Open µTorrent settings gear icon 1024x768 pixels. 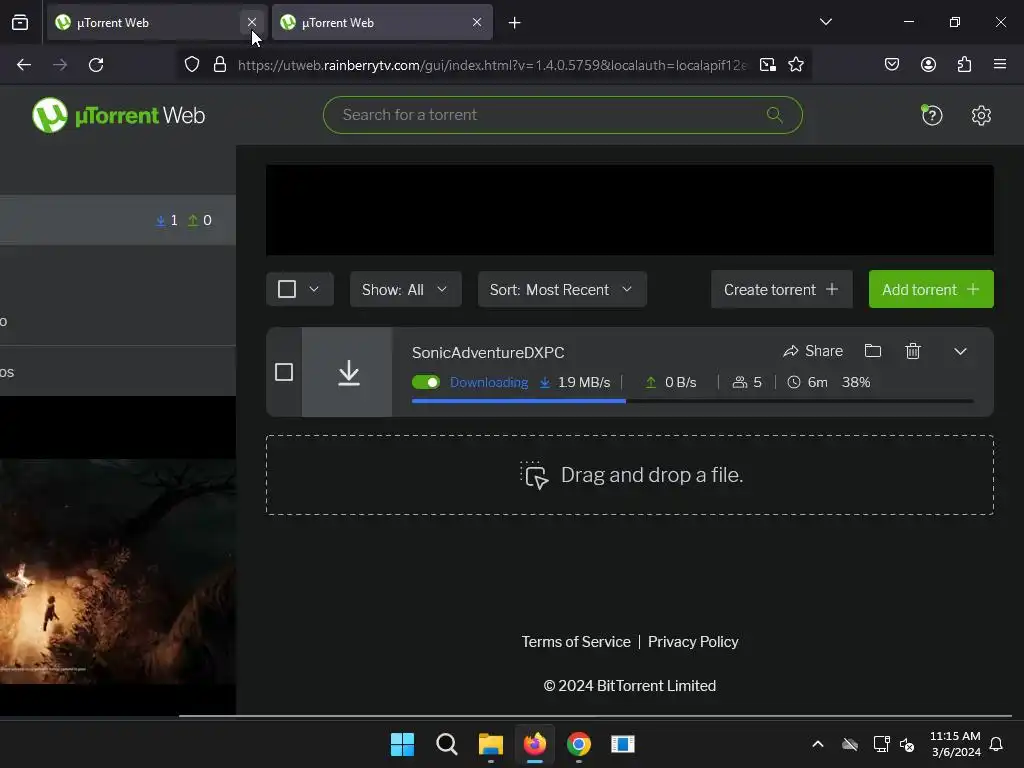pos(981,116)
